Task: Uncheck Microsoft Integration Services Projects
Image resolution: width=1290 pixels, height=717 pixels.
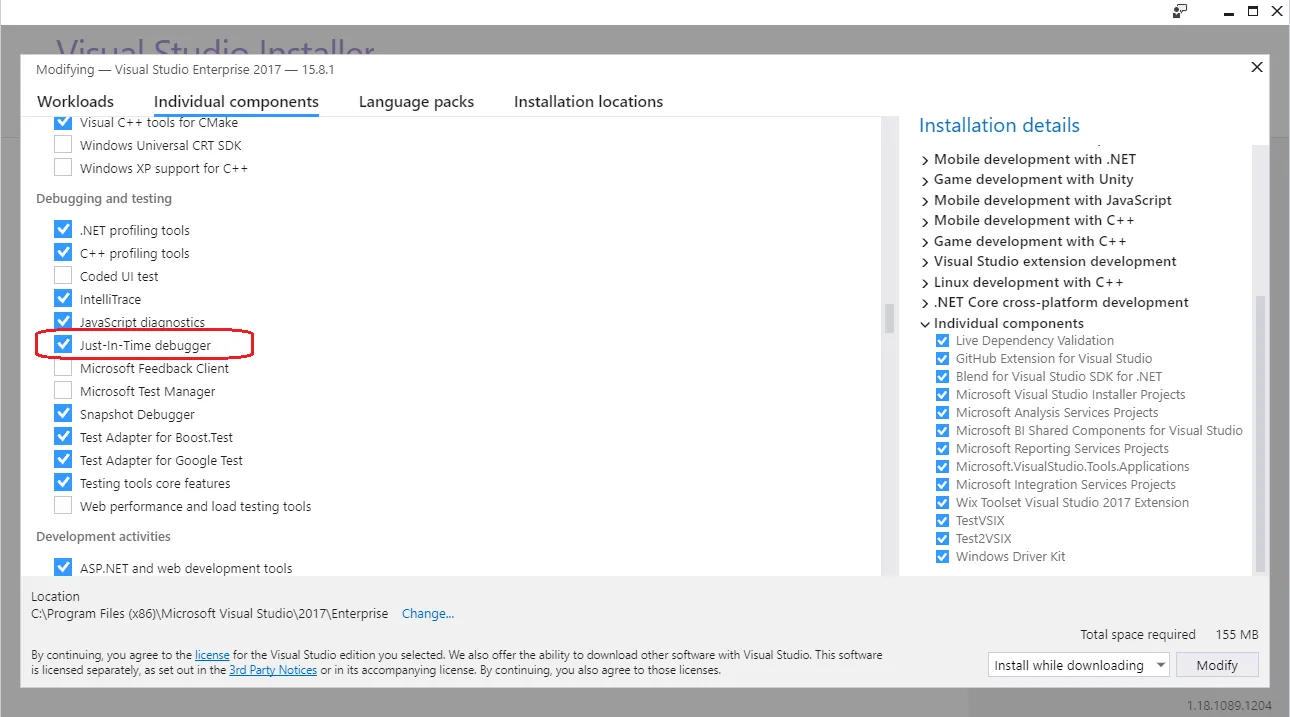Action: pyautogui.click(x=942, y=485)
